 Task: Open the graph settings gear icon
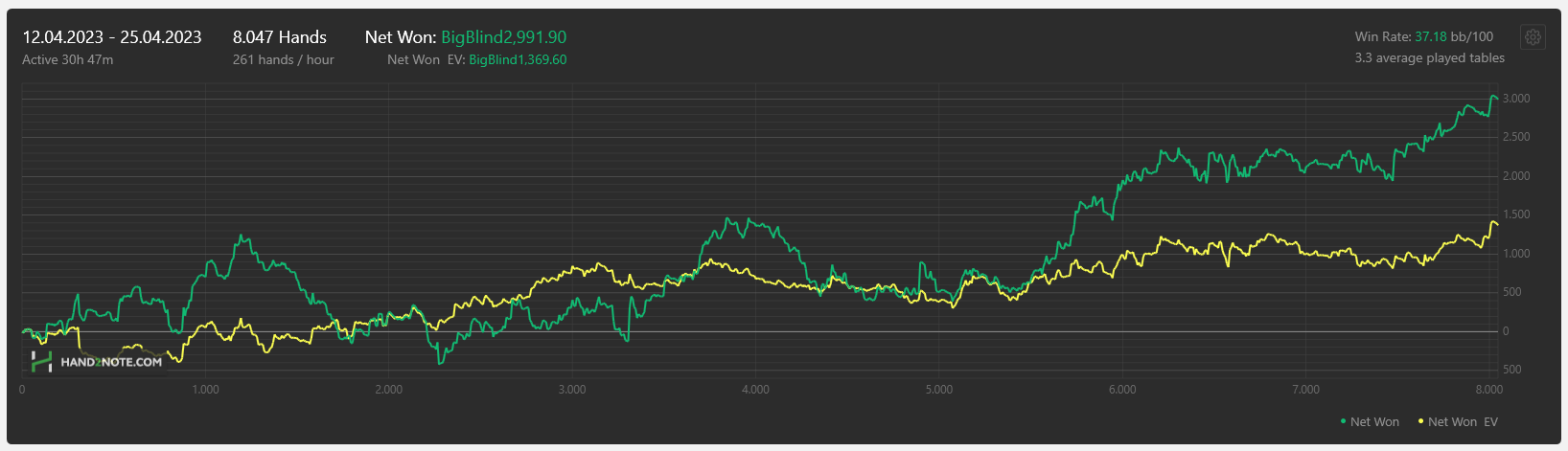[1533, 37]
